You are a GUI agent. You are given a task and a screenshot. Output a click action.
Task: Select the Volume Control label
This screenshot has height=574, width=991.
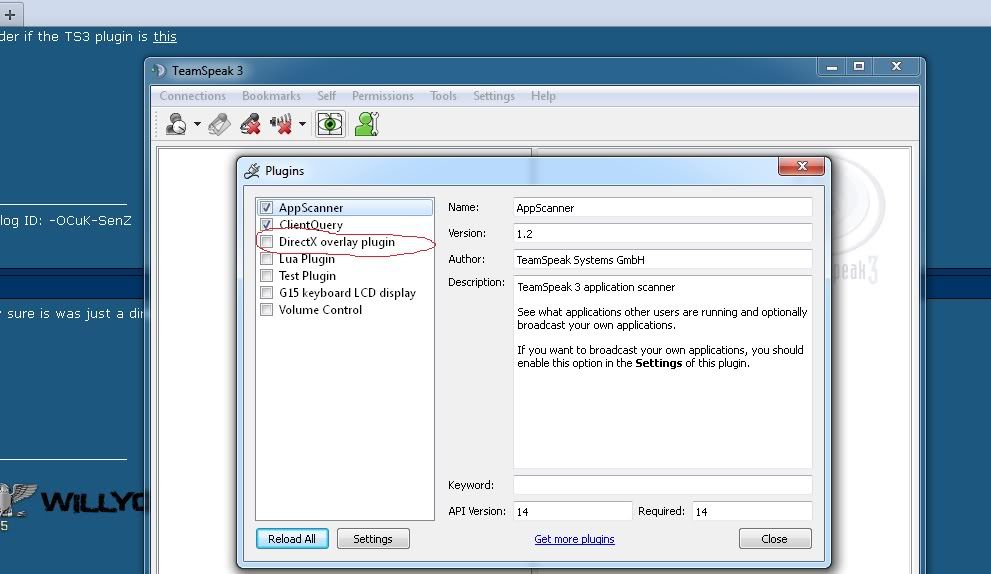tap(320, 310)
